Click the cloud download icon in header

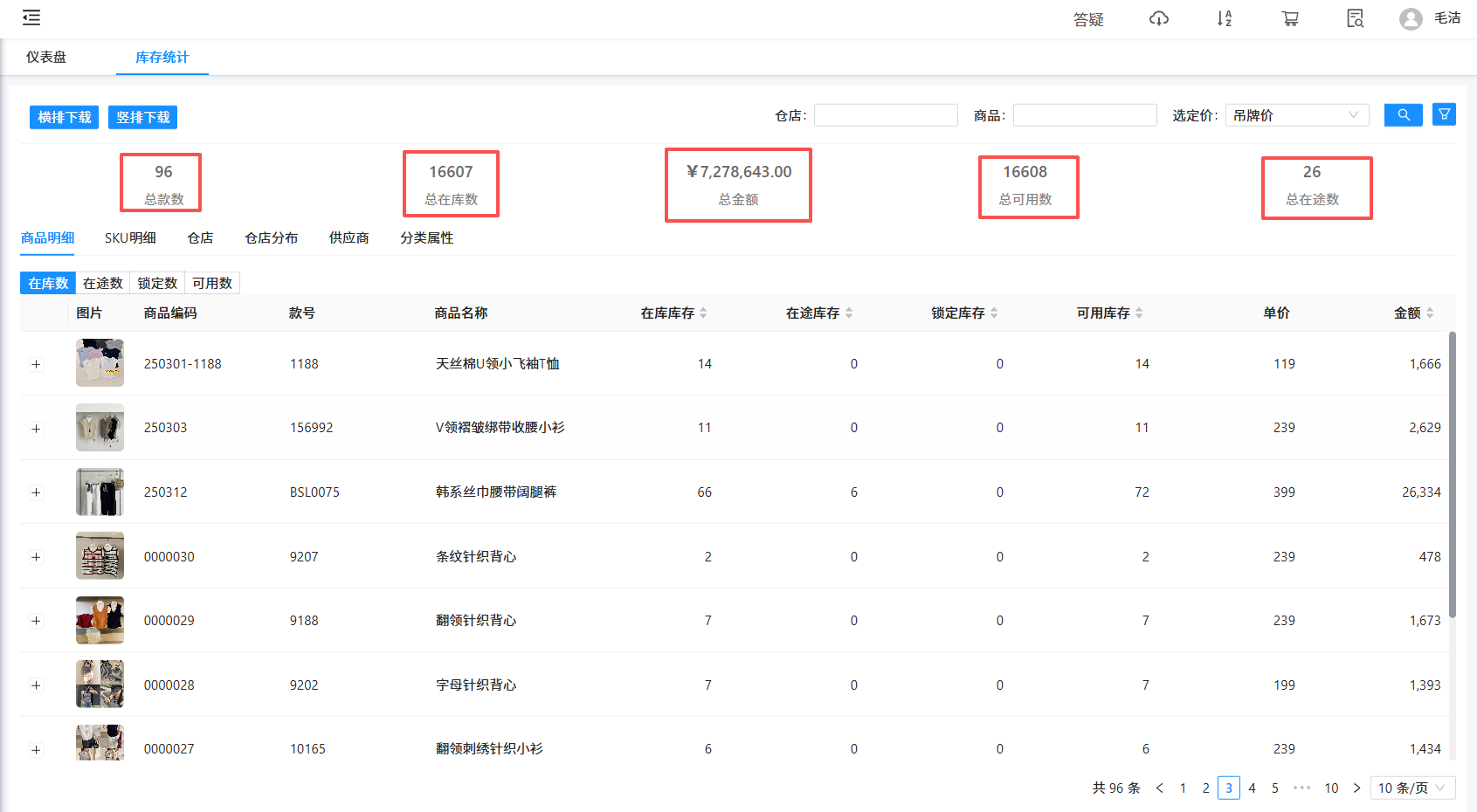pyautogui.click(x=1158, y=18)
